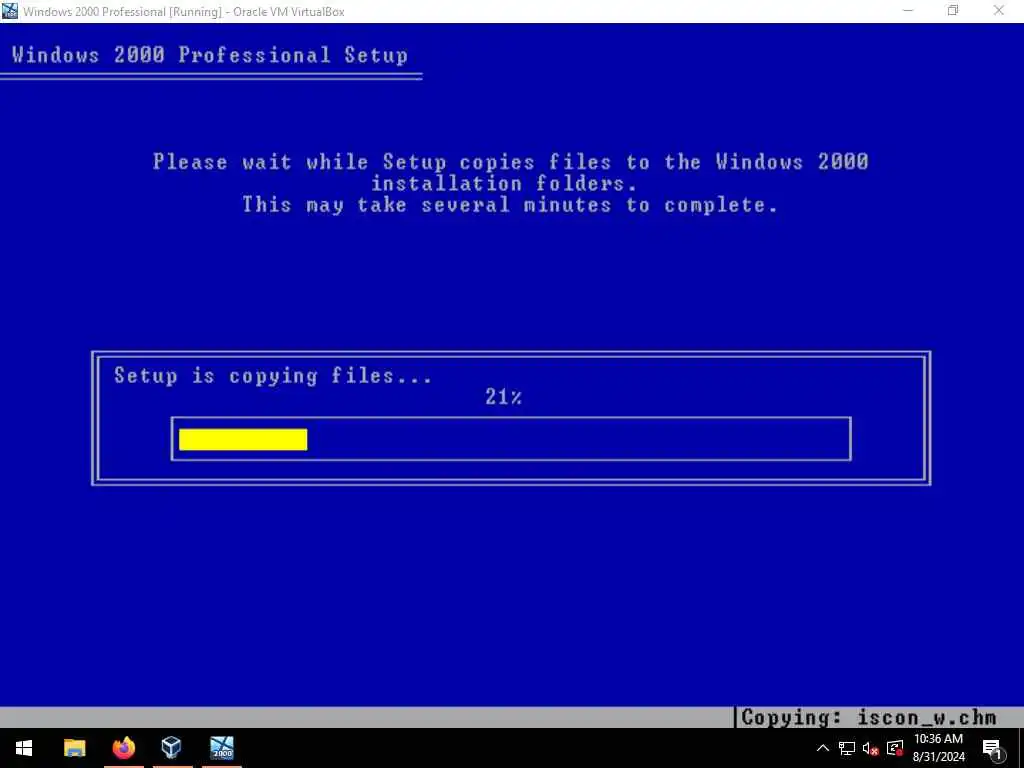The width and height of the screenshot is (1024, 768).
Task: Click the muted volume tray icon
Action: pyautogui.click(x=871, y=748)
